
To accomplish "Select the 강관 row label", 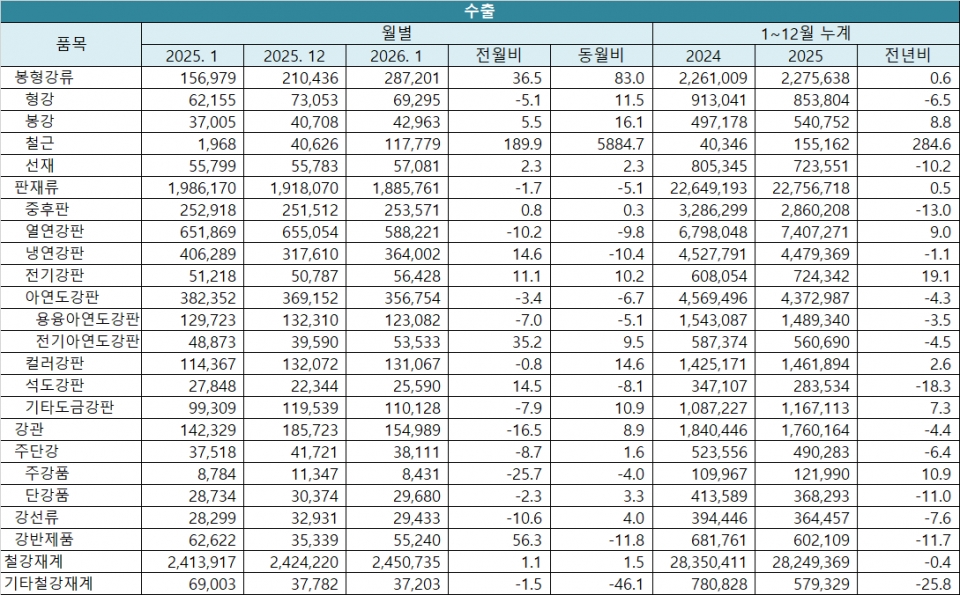I will pos(29,428).
